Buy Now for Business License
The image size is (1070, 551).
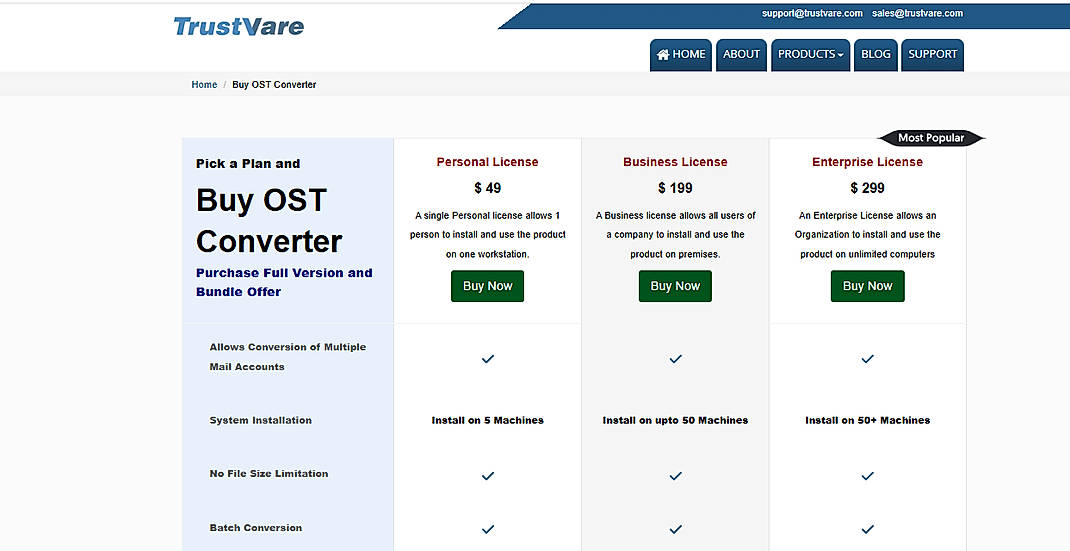(675, 286)
